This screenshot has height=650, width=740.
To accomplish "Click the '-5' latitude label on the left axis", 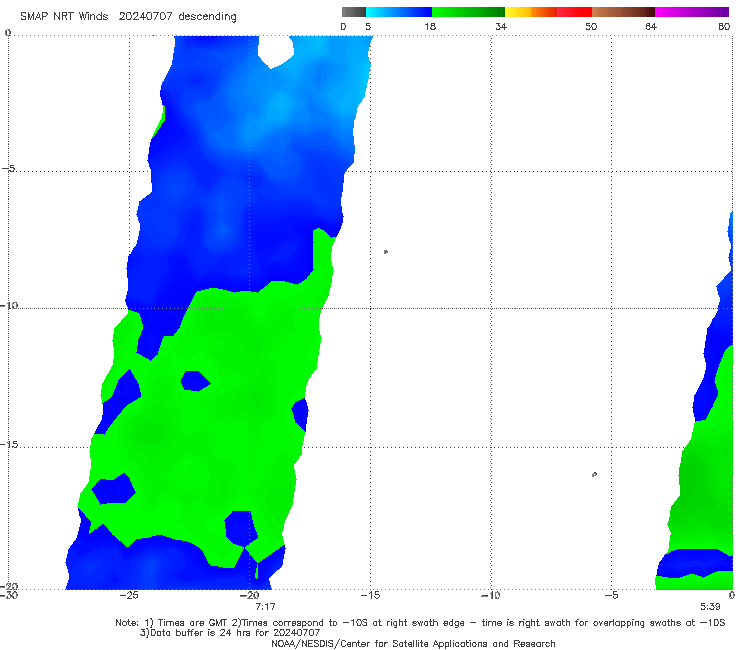I will click(9, 169).
